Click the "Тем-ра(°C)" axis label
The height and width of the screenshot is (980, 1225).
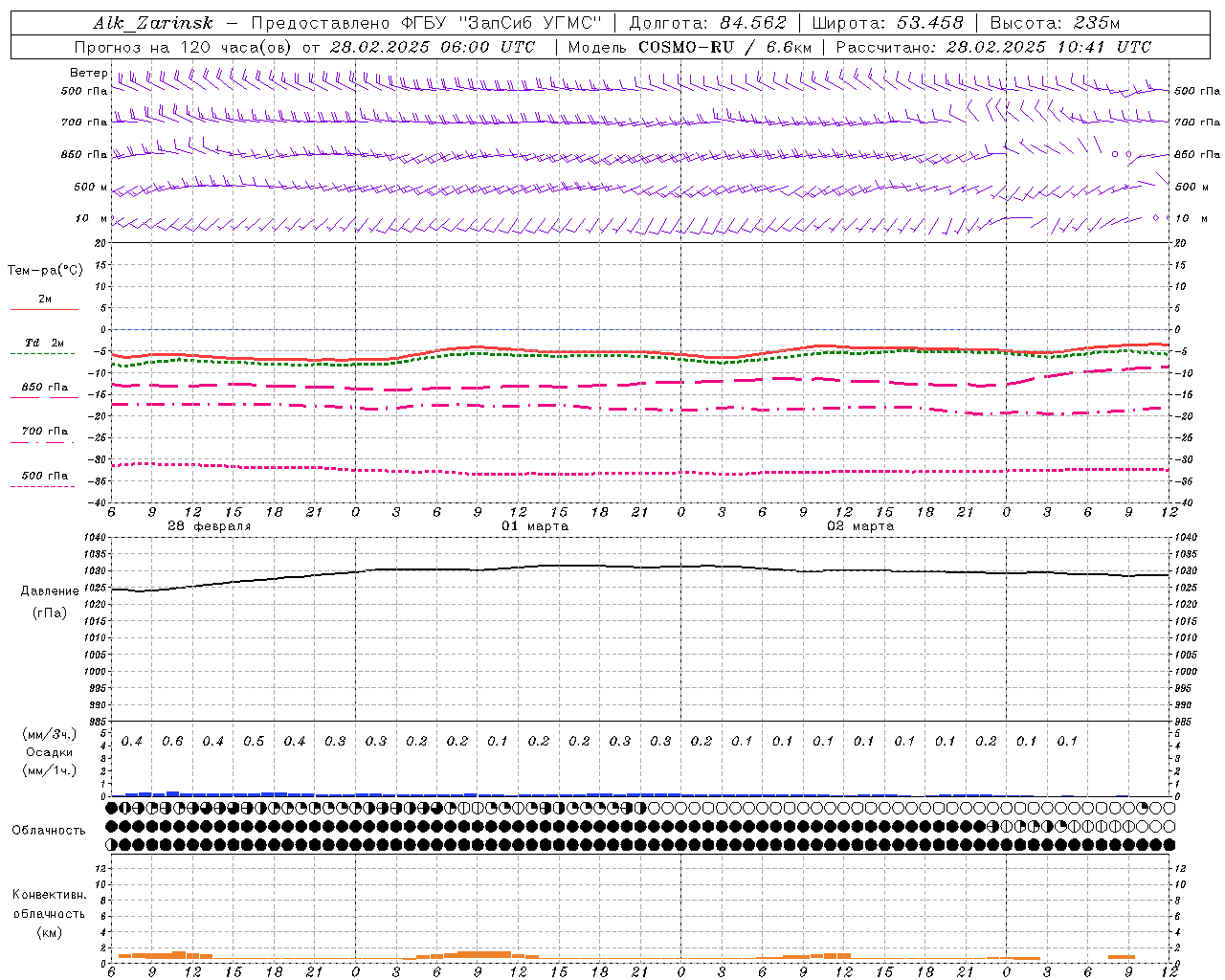tap(45, 271)
